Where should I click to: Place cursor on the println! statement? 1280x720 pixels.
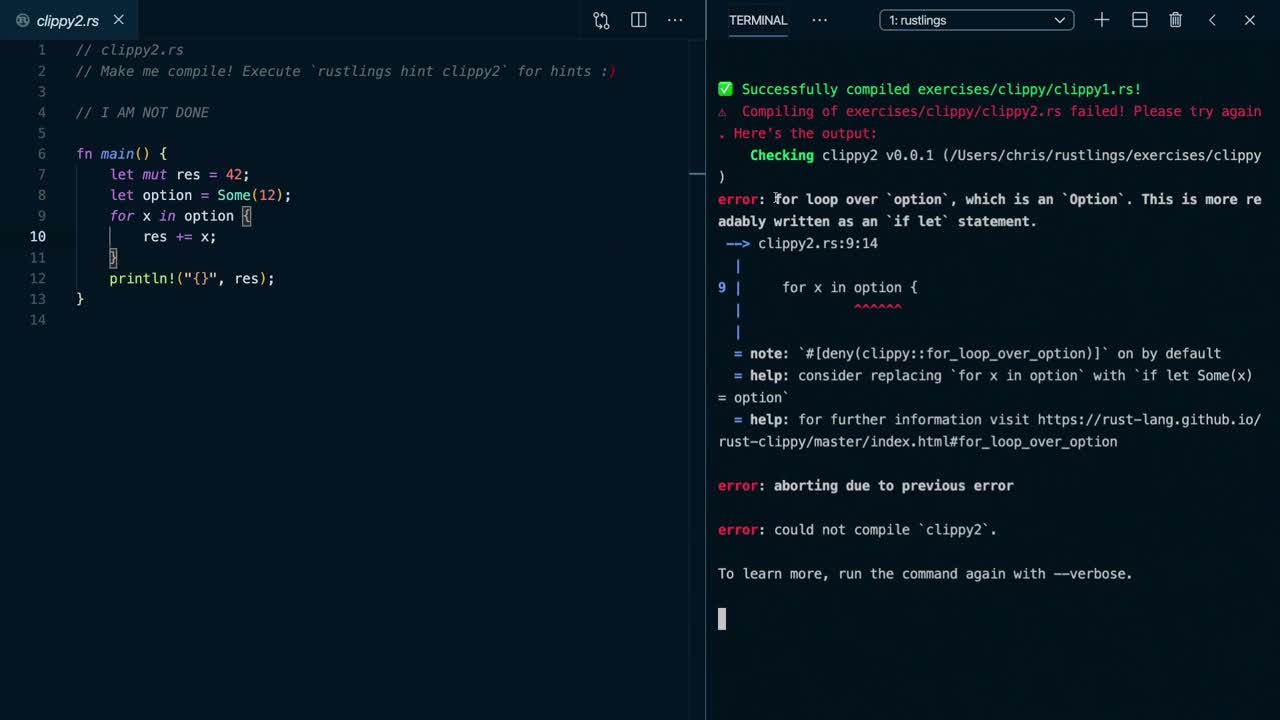click(x=191, y=279)
